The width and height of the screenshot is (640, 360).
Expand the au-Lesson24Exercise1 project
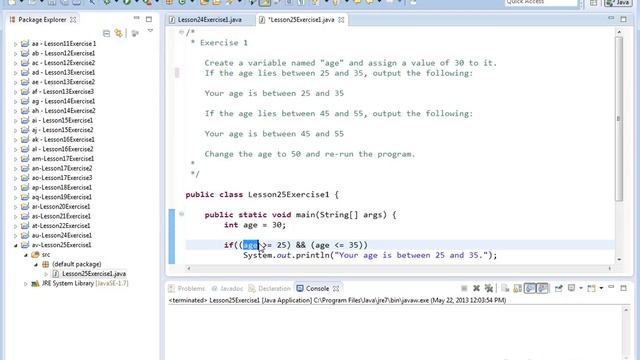[x=16, y=236]
